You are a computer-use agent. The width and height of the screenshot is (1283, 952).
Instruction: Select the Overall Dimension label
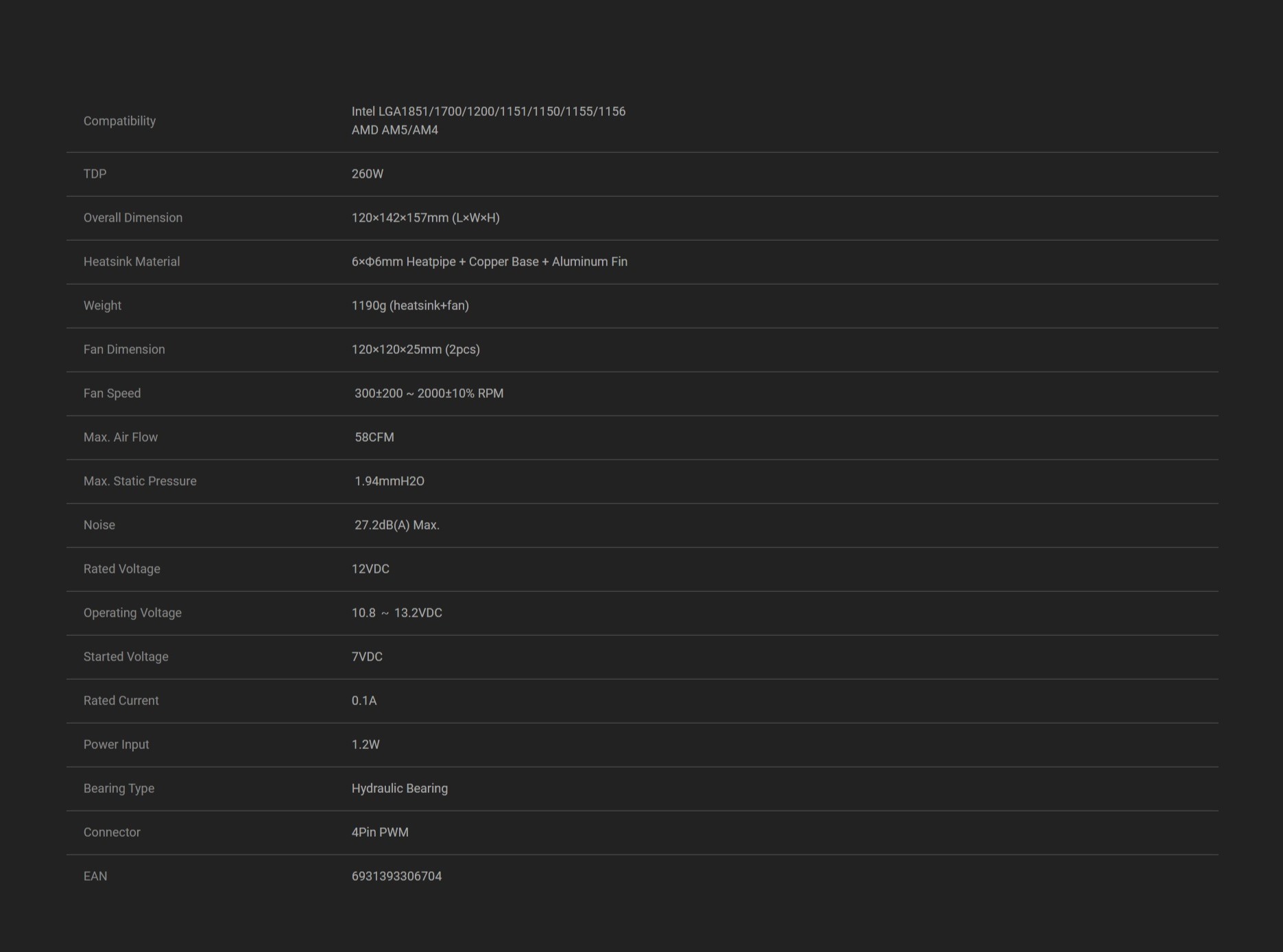(x=132, y=218)
